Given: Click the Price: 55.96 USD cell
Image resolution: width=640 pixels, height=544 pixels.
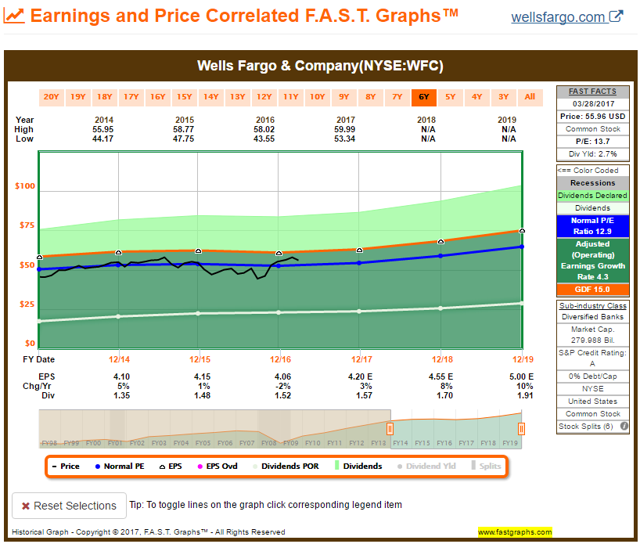Looking at the screenshot, I should pyautogui.click(x=593, y=116).
